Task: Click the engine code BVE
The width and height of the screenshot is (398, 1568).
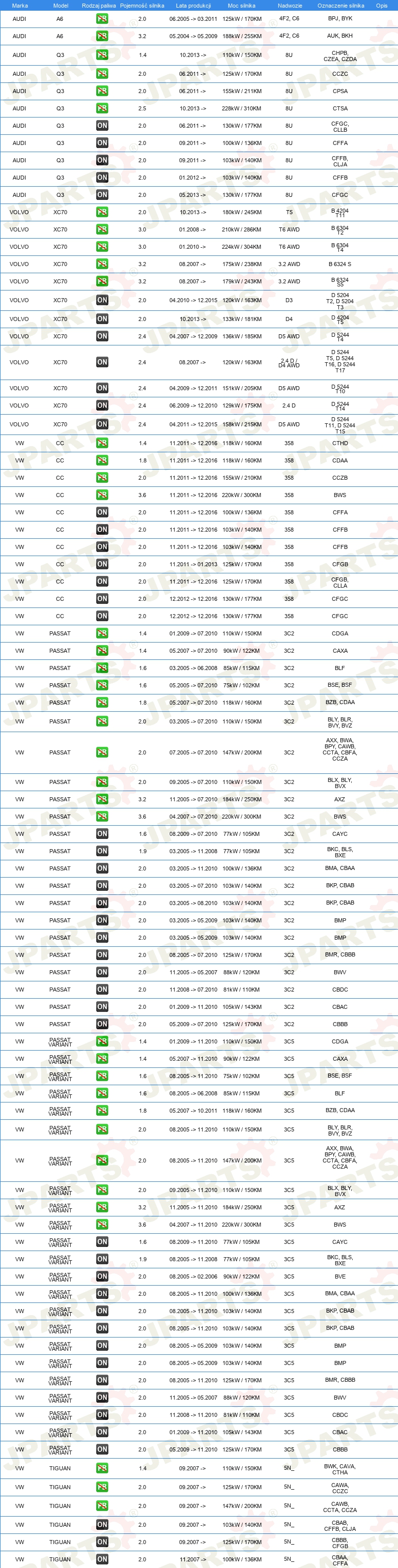Action: [339, 1276]
